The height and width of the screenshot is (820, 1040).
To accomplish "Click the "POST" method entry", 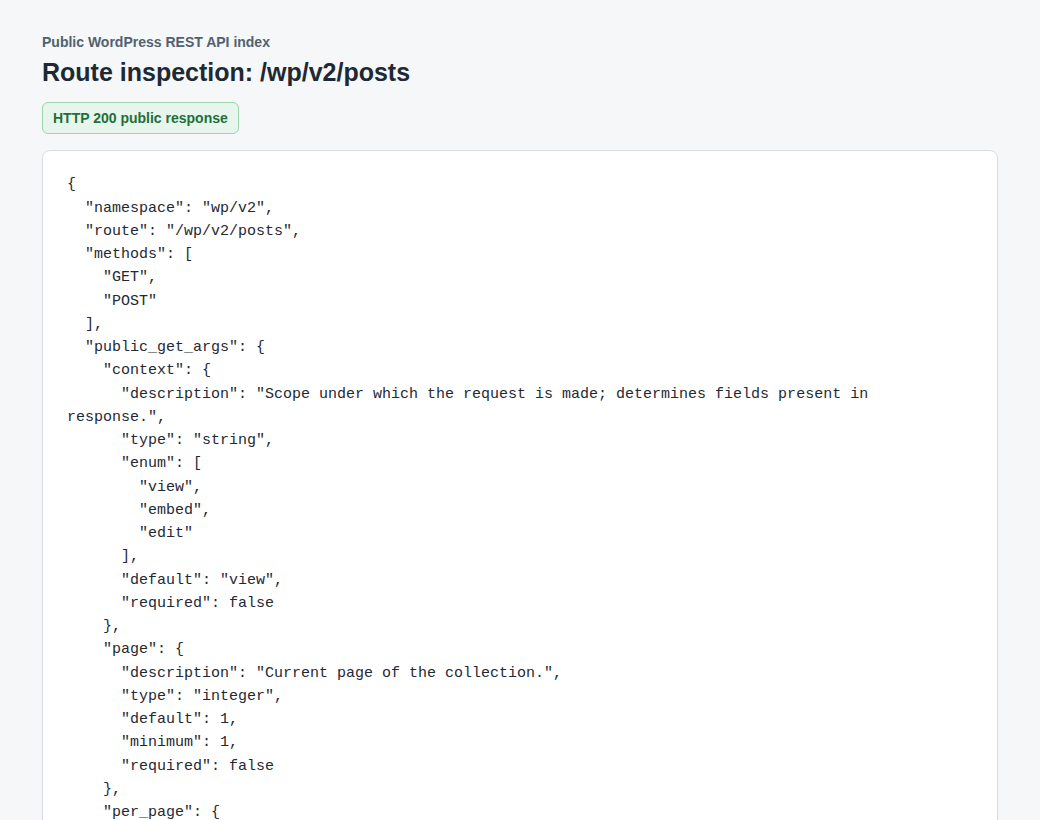I will point(130,300).
